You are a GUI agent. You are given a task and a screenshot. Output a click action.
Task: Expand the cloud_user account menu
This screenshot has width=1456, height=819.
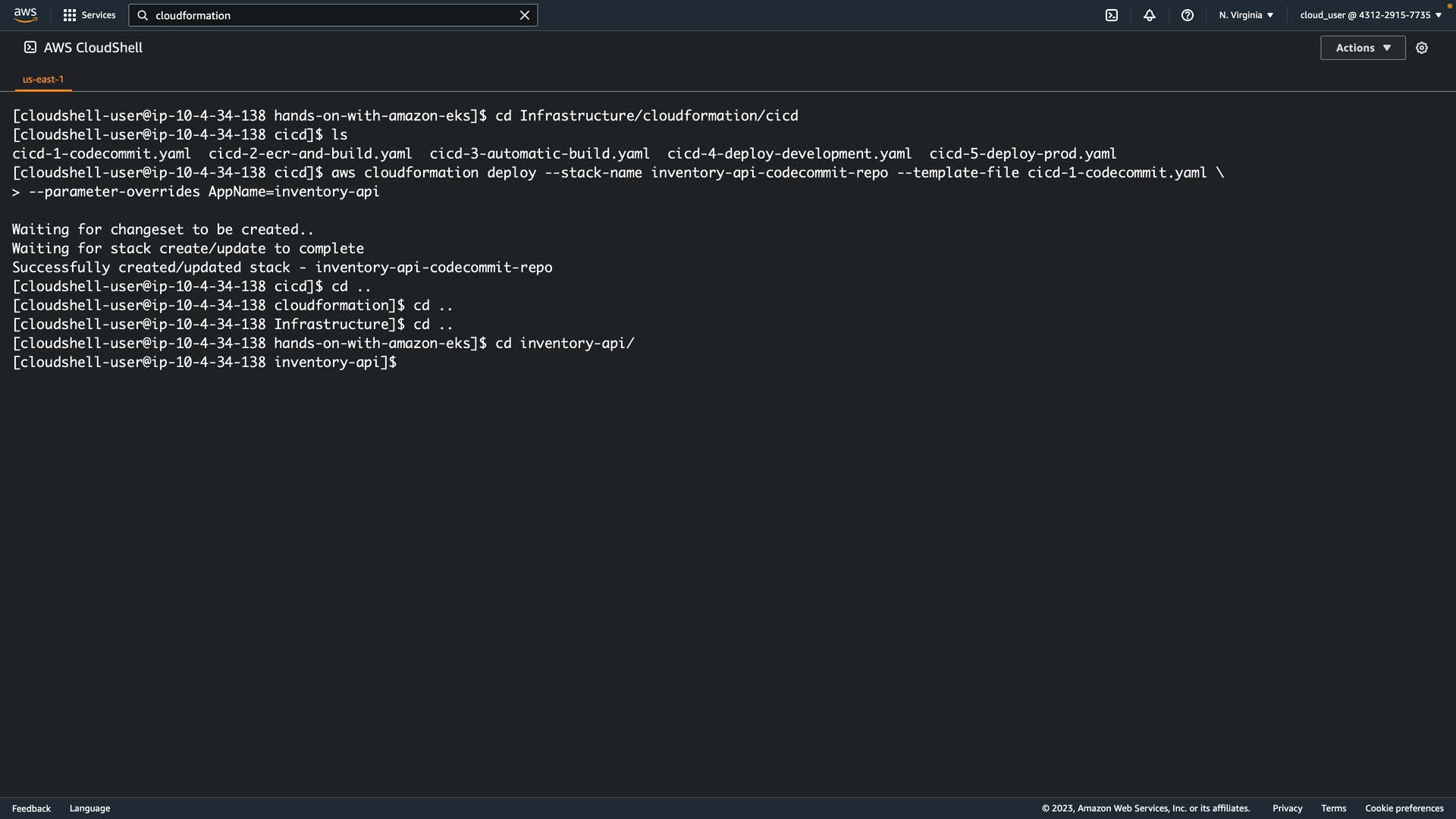point(1370,15)
